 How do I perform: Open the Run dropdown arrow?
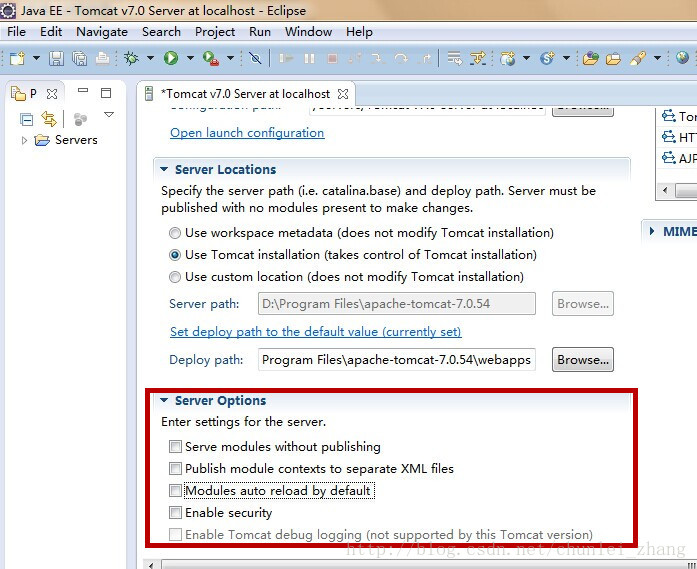190,58
